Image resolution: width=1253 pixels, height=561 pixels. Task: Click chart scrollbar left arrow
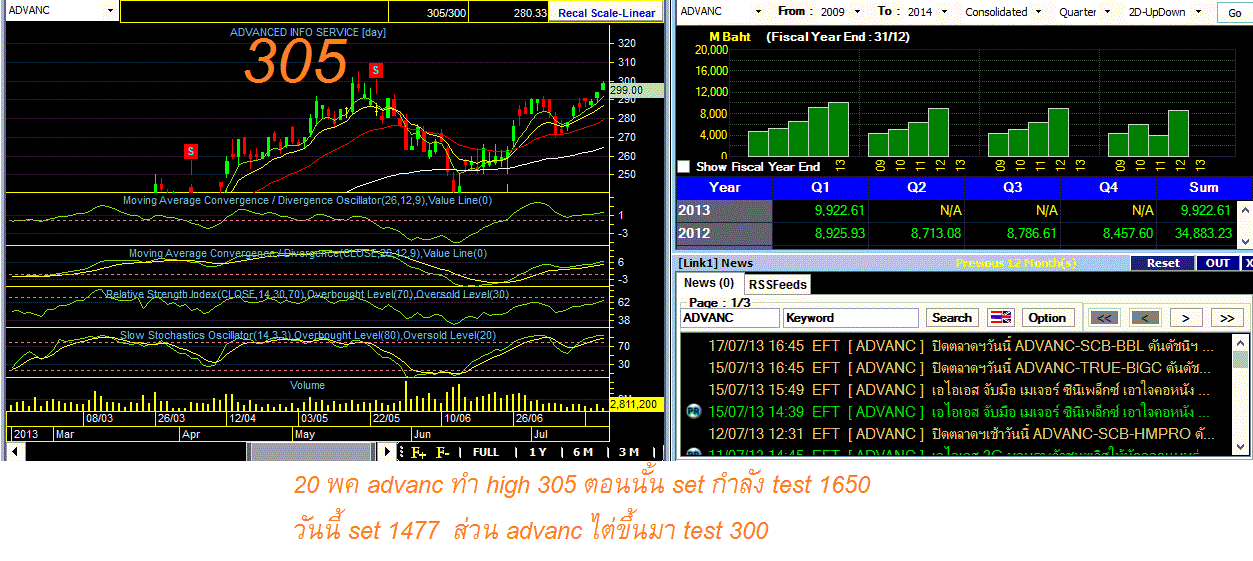coord(14,452)
